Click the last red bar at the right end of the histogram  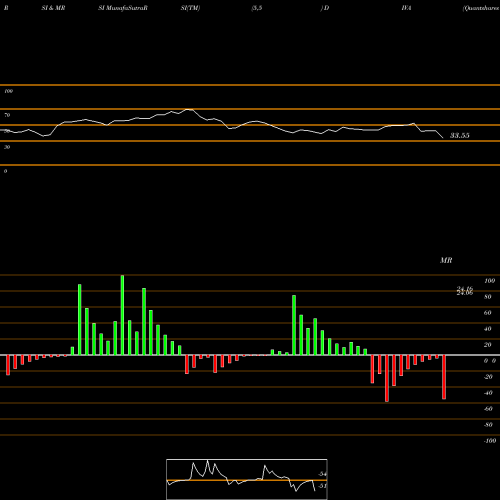(x=444, y=377)
